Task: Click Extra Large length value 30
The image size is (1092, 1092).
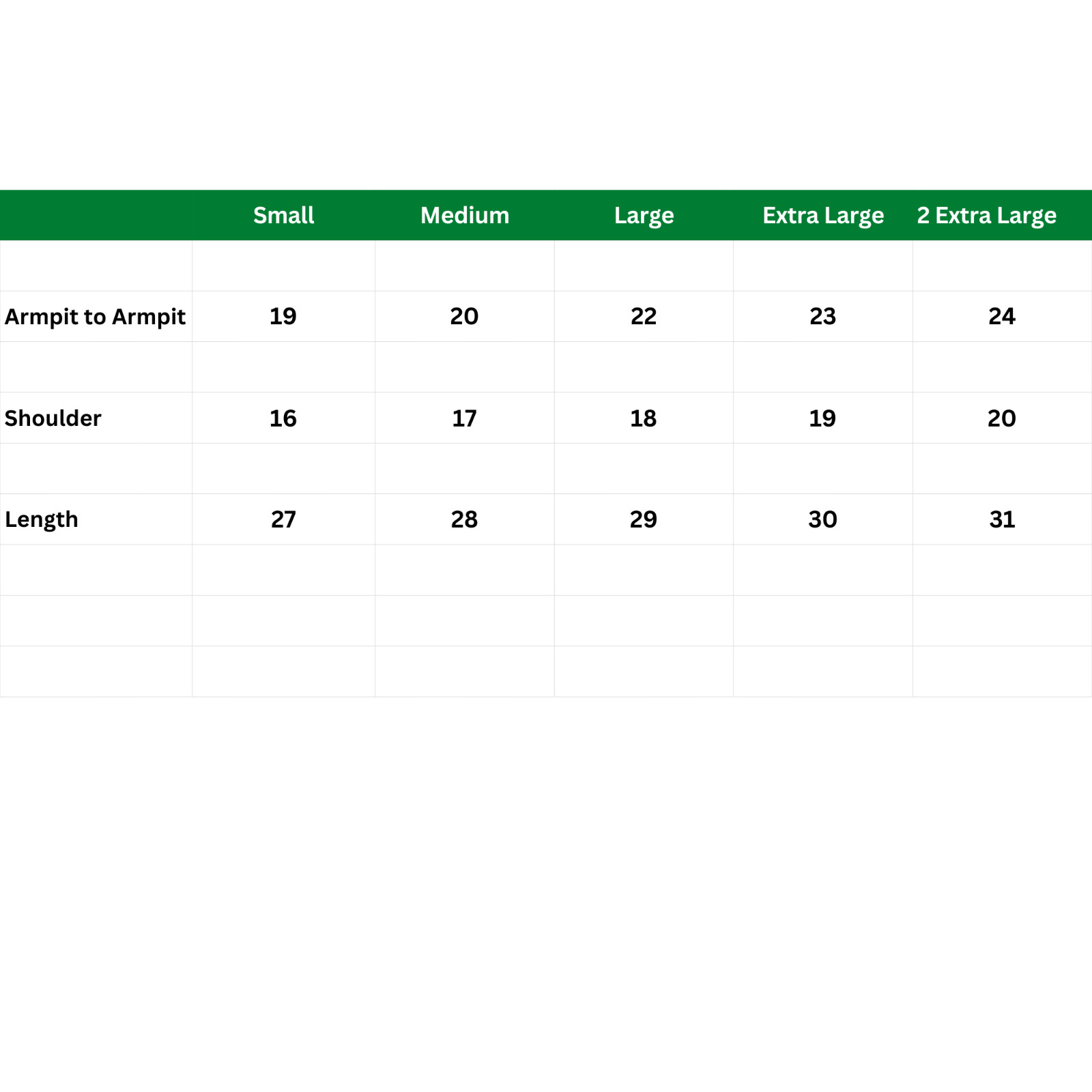Action: coord(823,519)
